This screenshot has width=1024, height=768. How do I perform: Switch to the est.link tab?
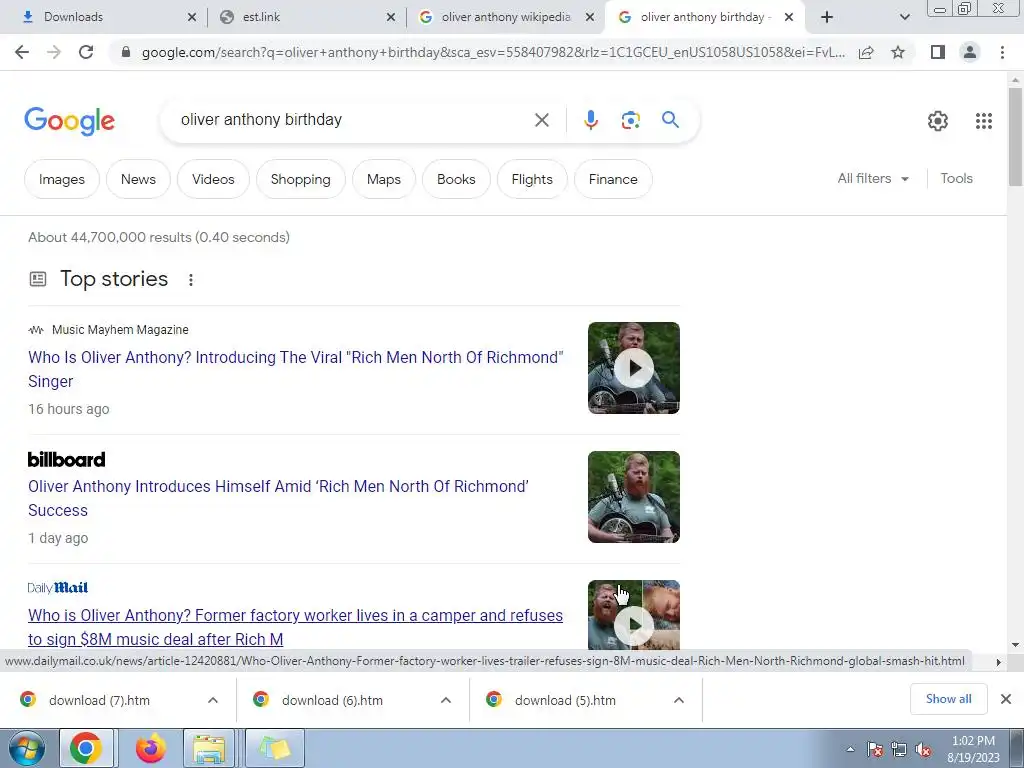coord(304,17)
